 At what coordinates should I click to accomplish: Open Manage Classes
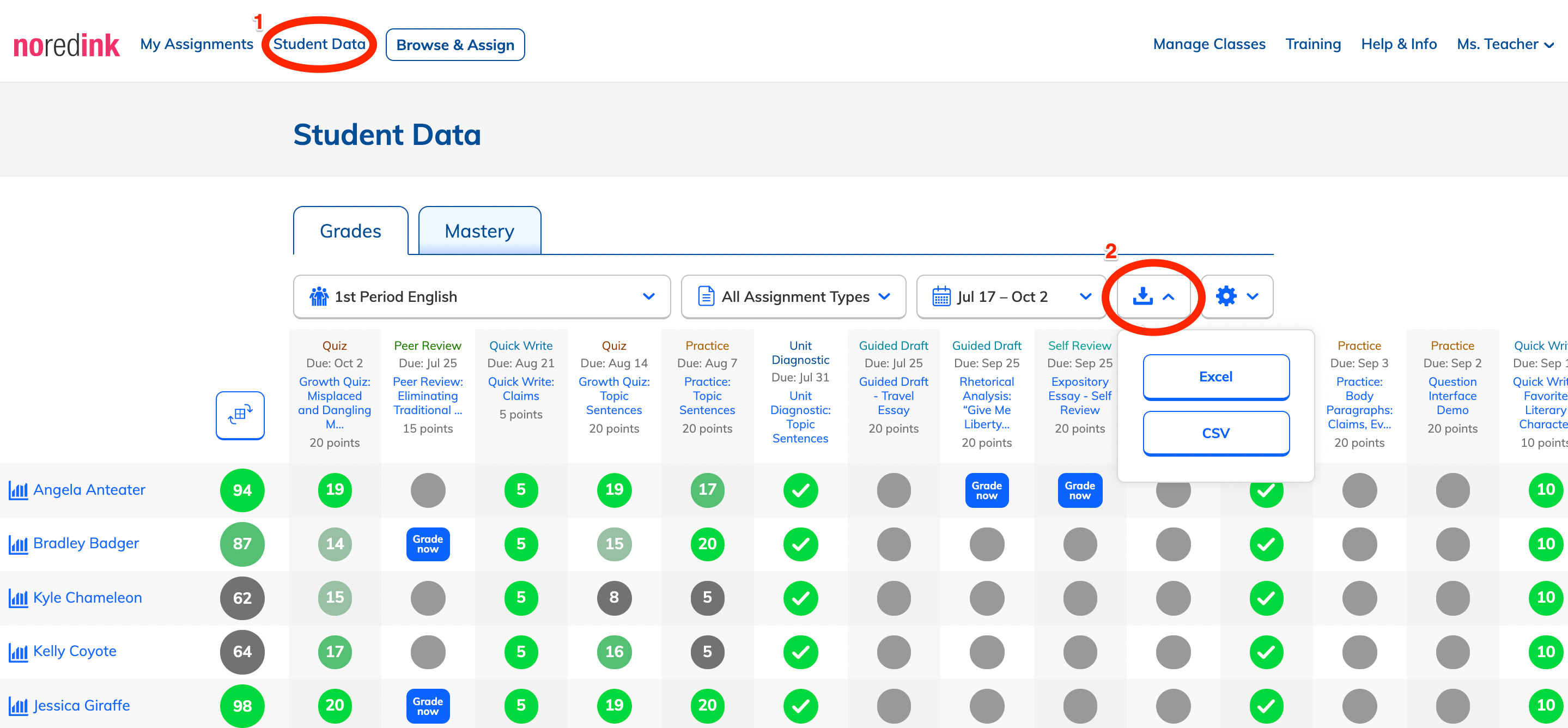pos(1209,45)
